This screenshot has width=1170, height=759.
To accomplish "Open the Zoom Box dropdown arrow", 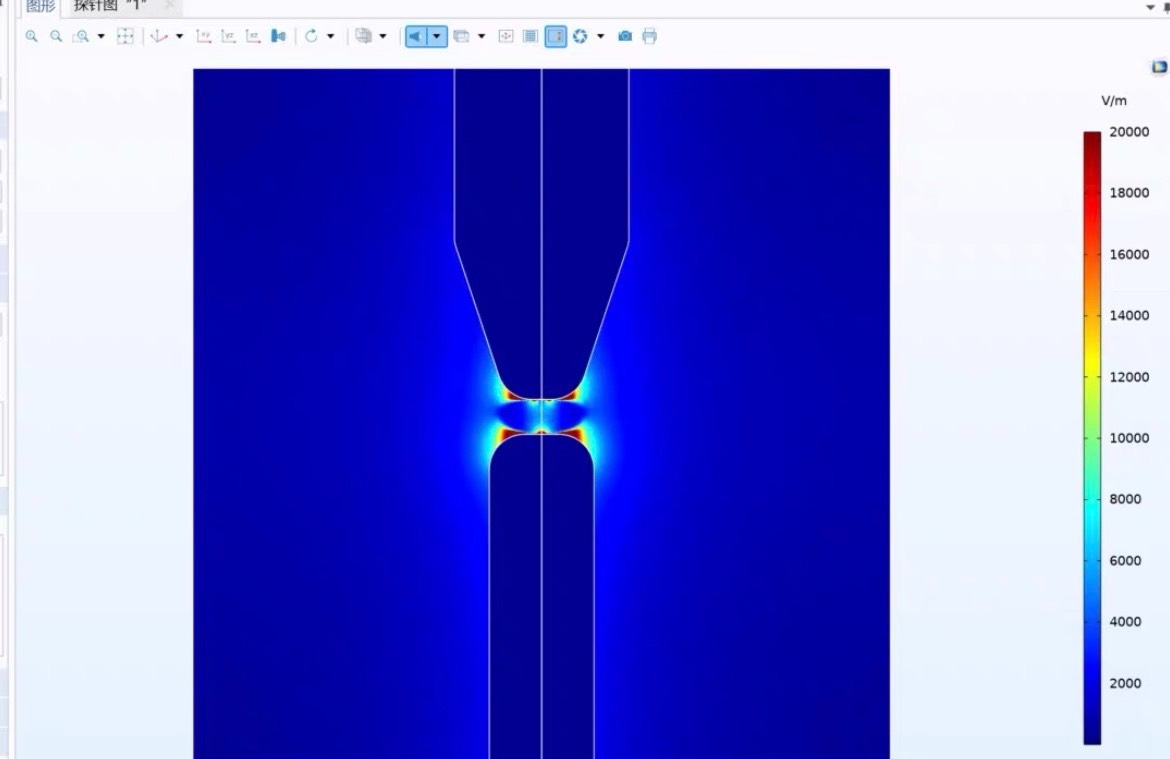I will tap(101, 36).
